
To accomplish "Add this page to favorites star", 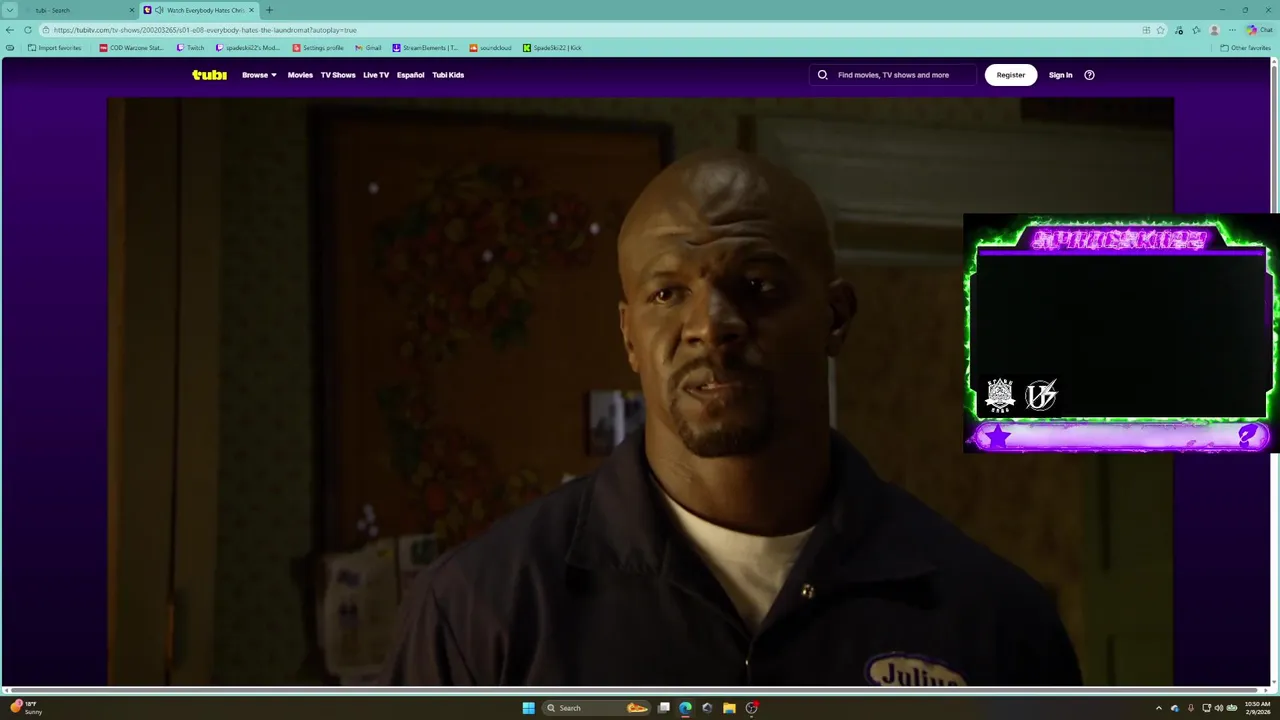I will click(1161, 30).
